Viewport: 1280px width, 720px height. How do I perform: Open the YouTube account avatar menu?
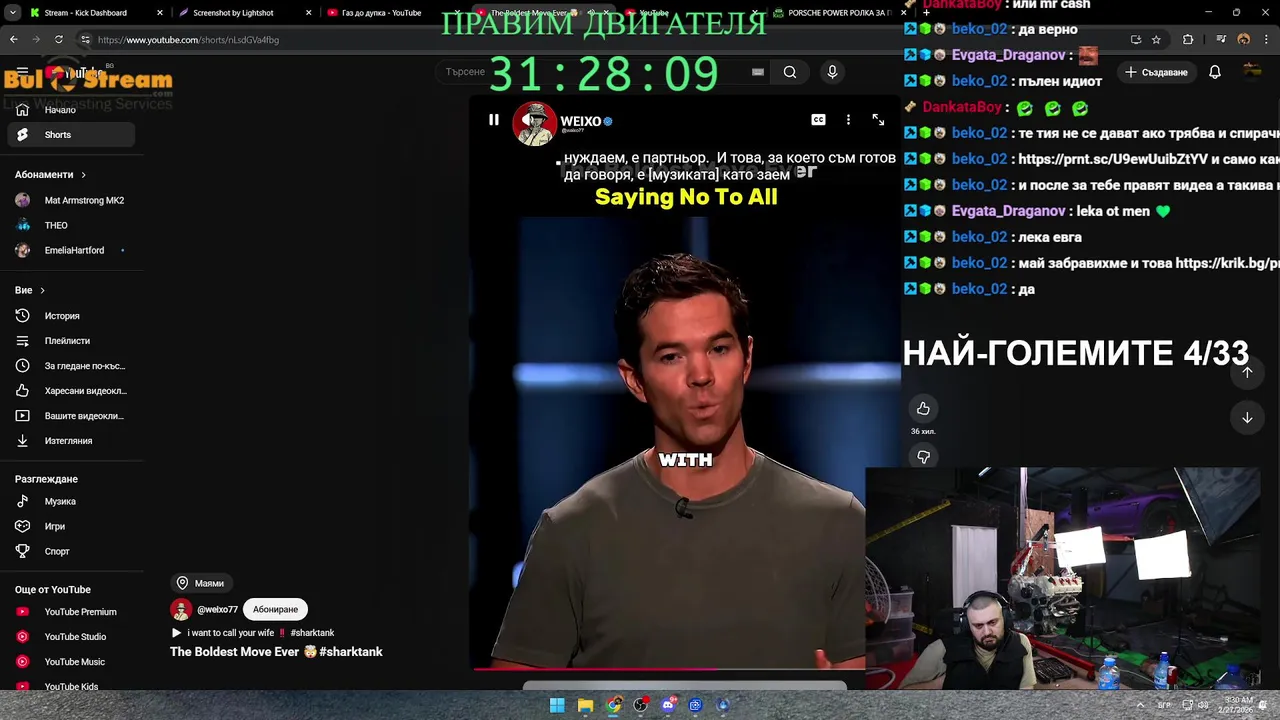pos(1252,72)
